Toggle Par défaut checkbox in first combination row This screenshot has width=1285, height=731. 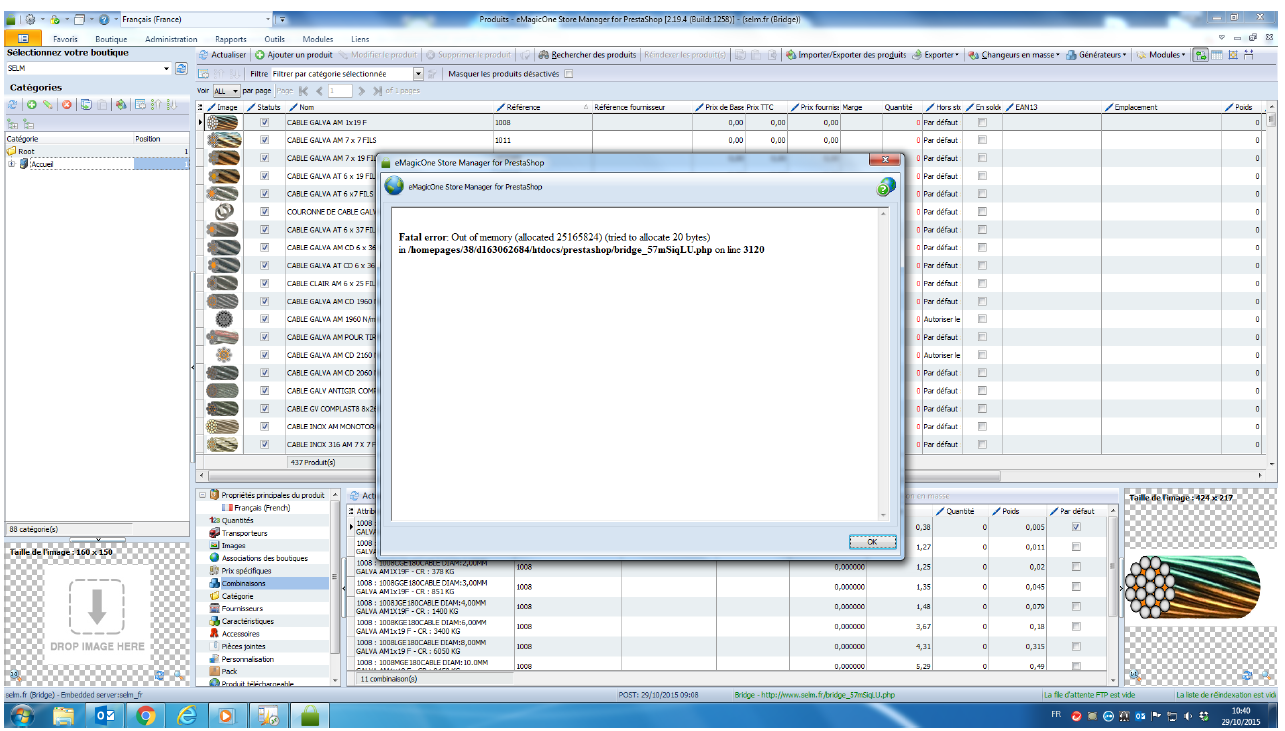[1076, 527]
